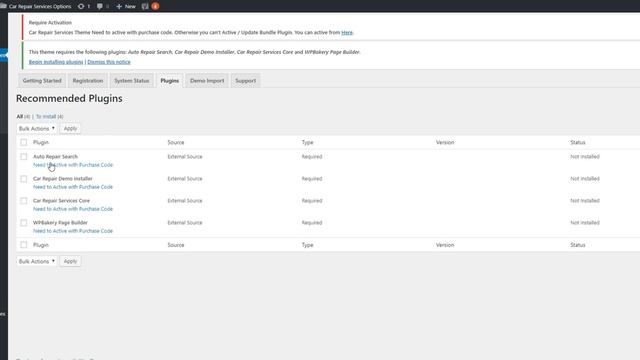
Task: Go to the Support tab
Action: (245, 81)
